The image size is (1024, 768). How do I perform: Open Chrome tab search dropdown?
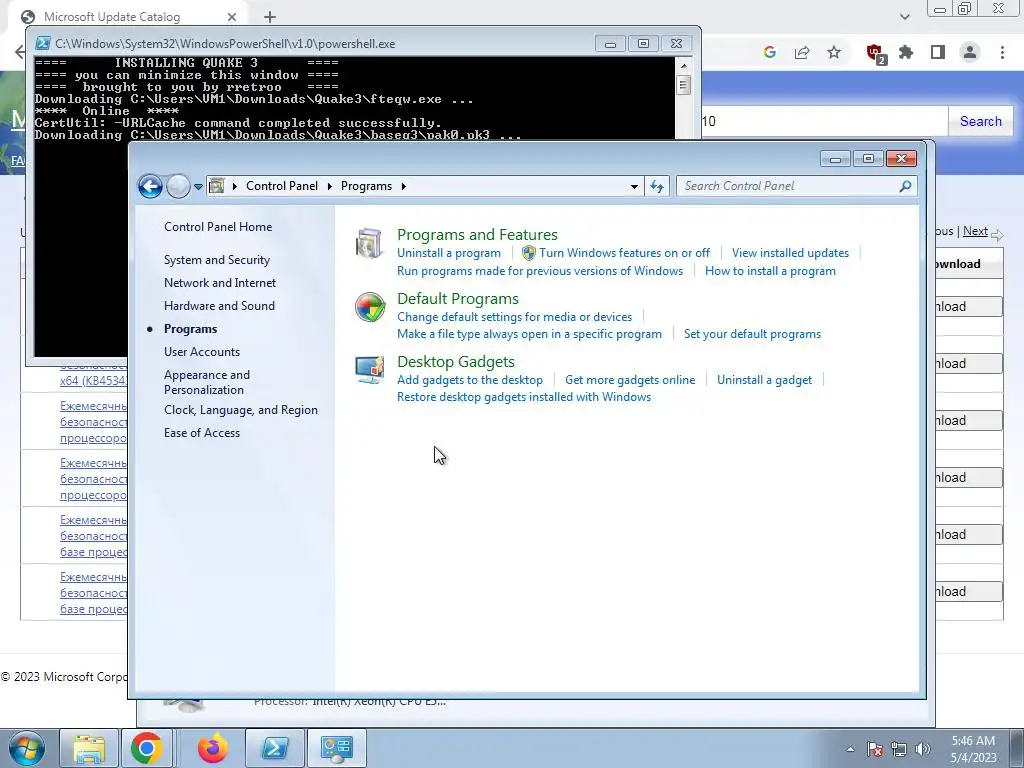click(904, 17)
